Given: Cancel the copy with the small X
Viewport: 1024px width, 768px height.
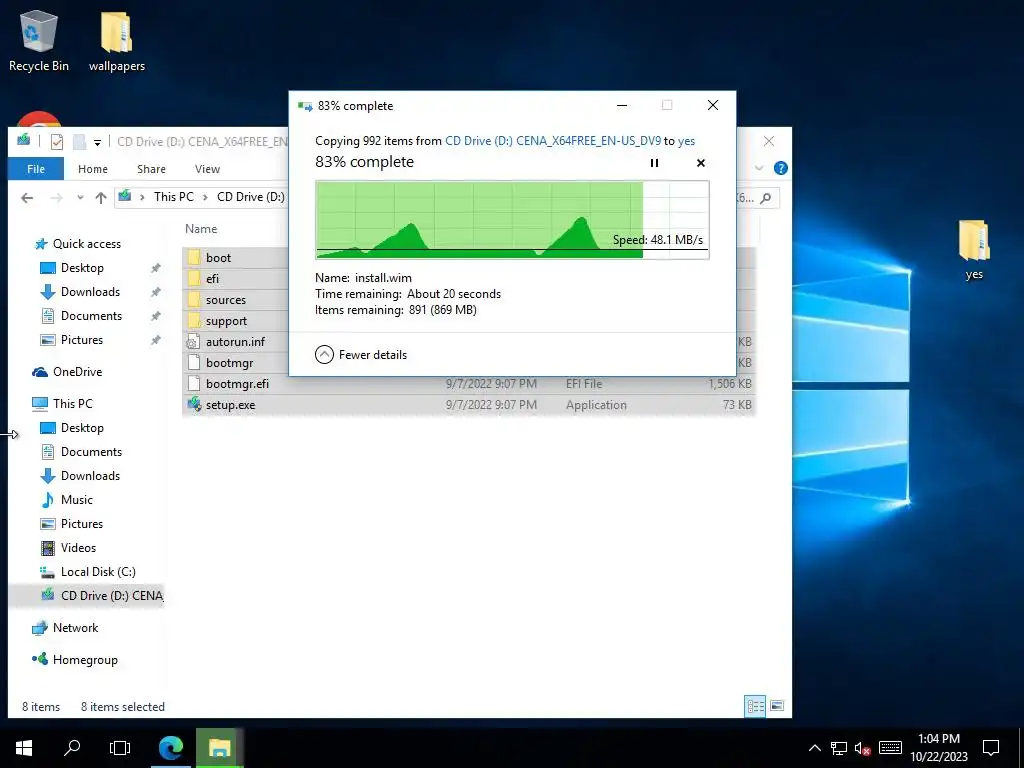Looking at the screenshot, I should (701, 163).
